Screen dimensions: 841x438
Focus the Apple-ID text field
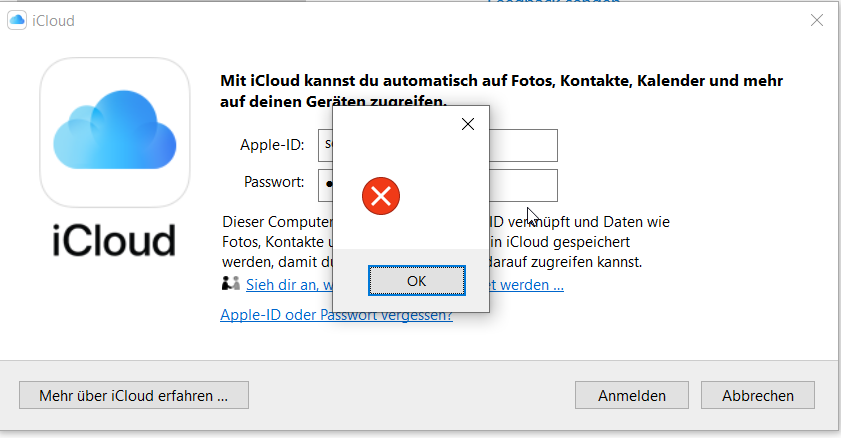click(x=523, y=145)
